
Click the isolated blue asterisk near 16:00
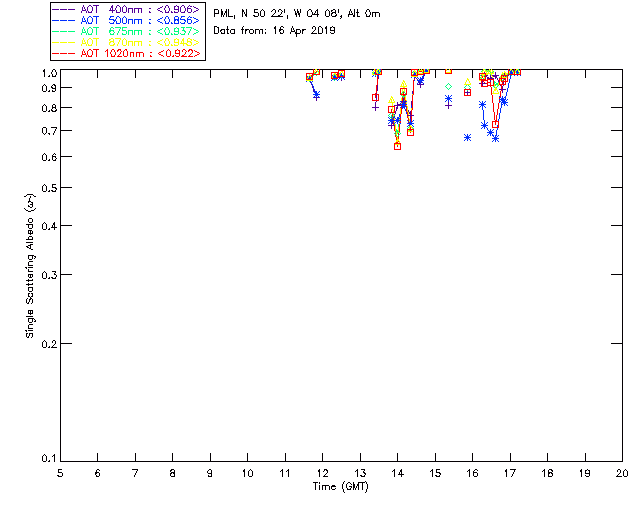click(467, 137)
